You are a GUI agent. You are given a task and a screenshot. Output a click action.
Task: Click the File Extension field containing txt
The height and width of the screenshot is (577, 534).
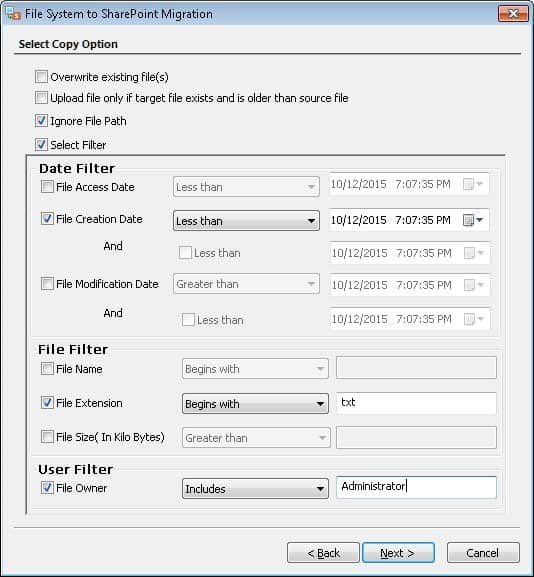416,403
